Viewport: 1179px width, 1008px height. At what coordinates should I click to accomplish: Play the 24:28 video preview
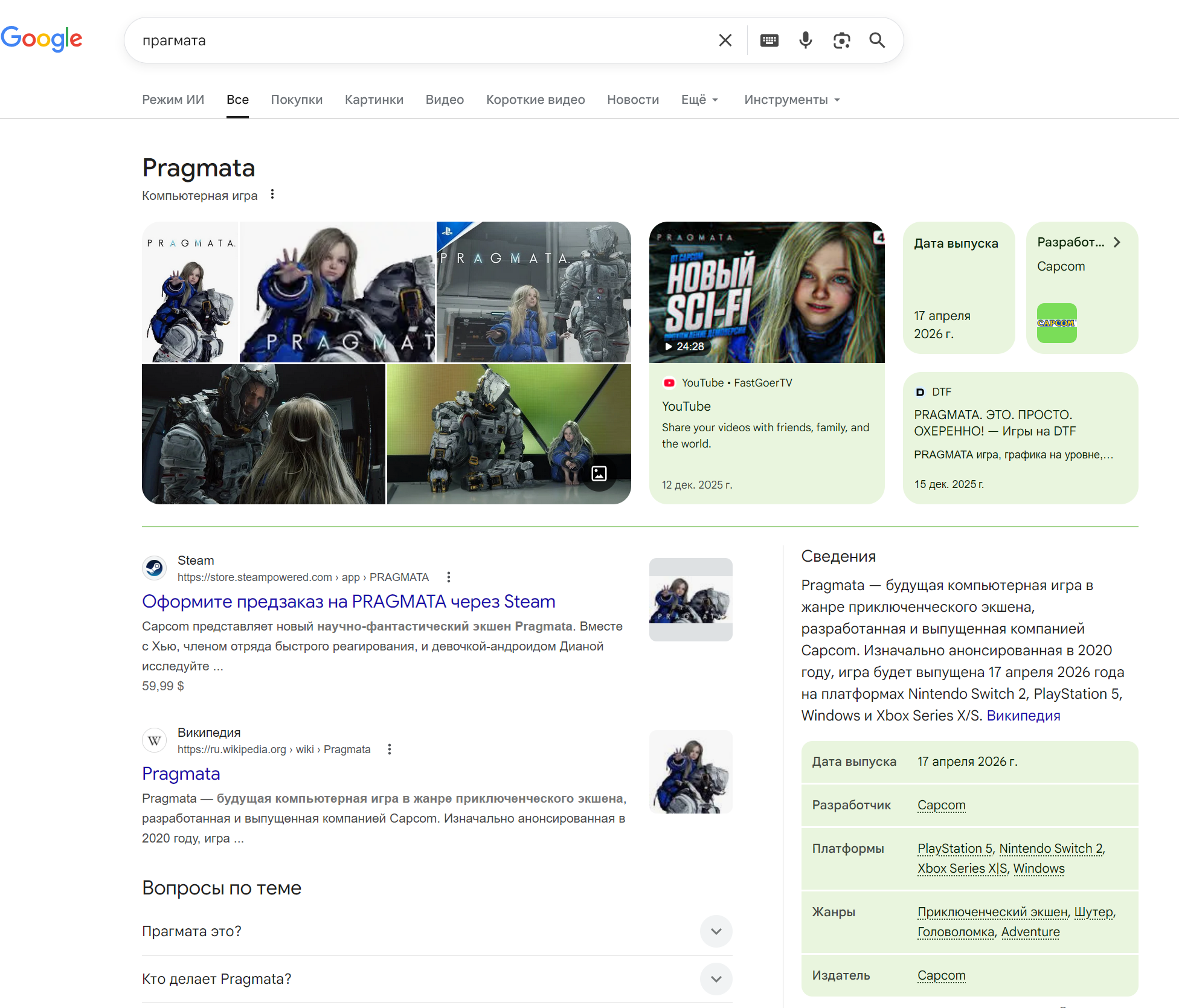[x=766, y=292]
